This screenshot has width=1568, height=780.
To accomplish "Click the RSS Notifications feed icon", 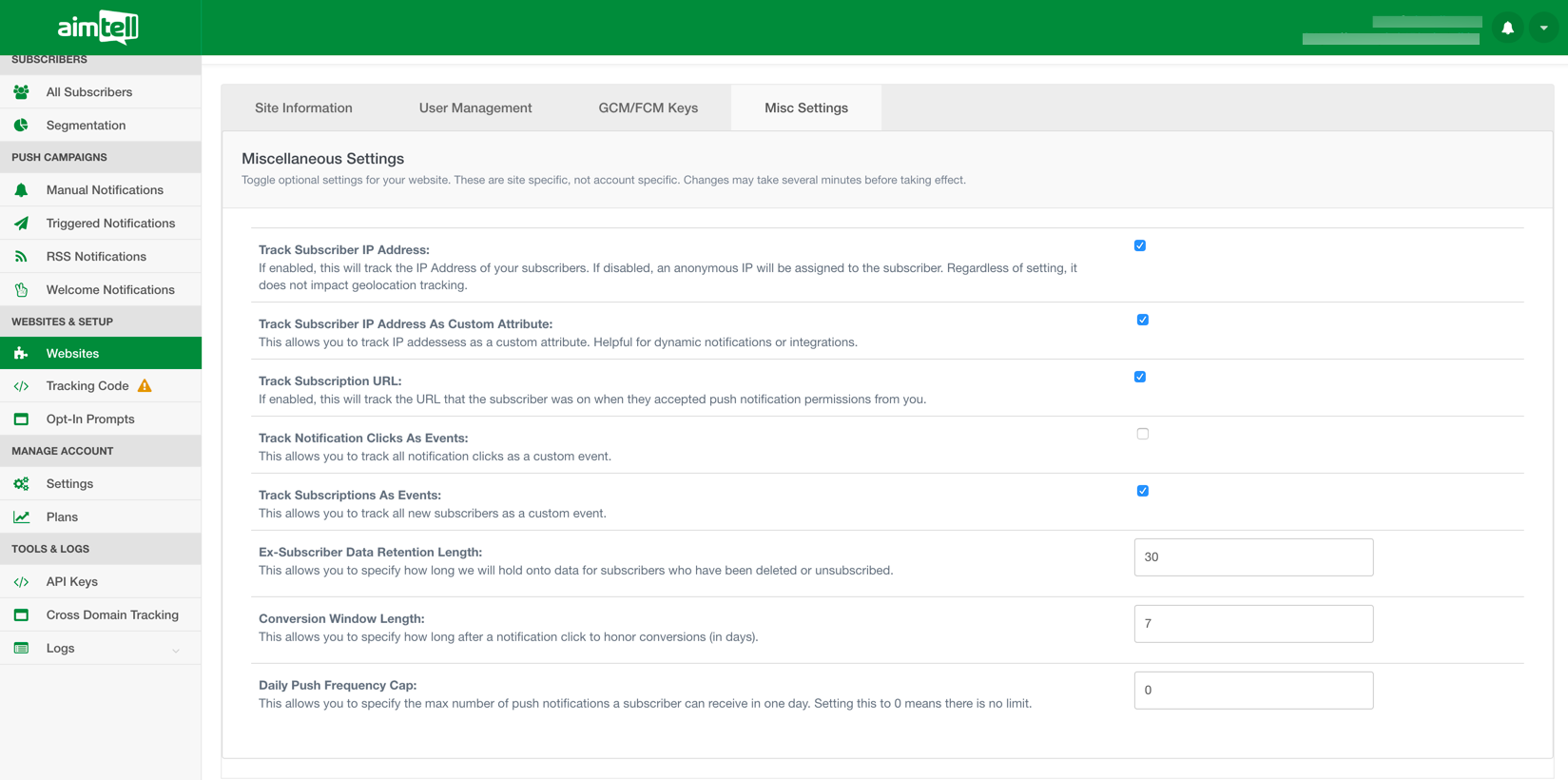I will [21, 257].
